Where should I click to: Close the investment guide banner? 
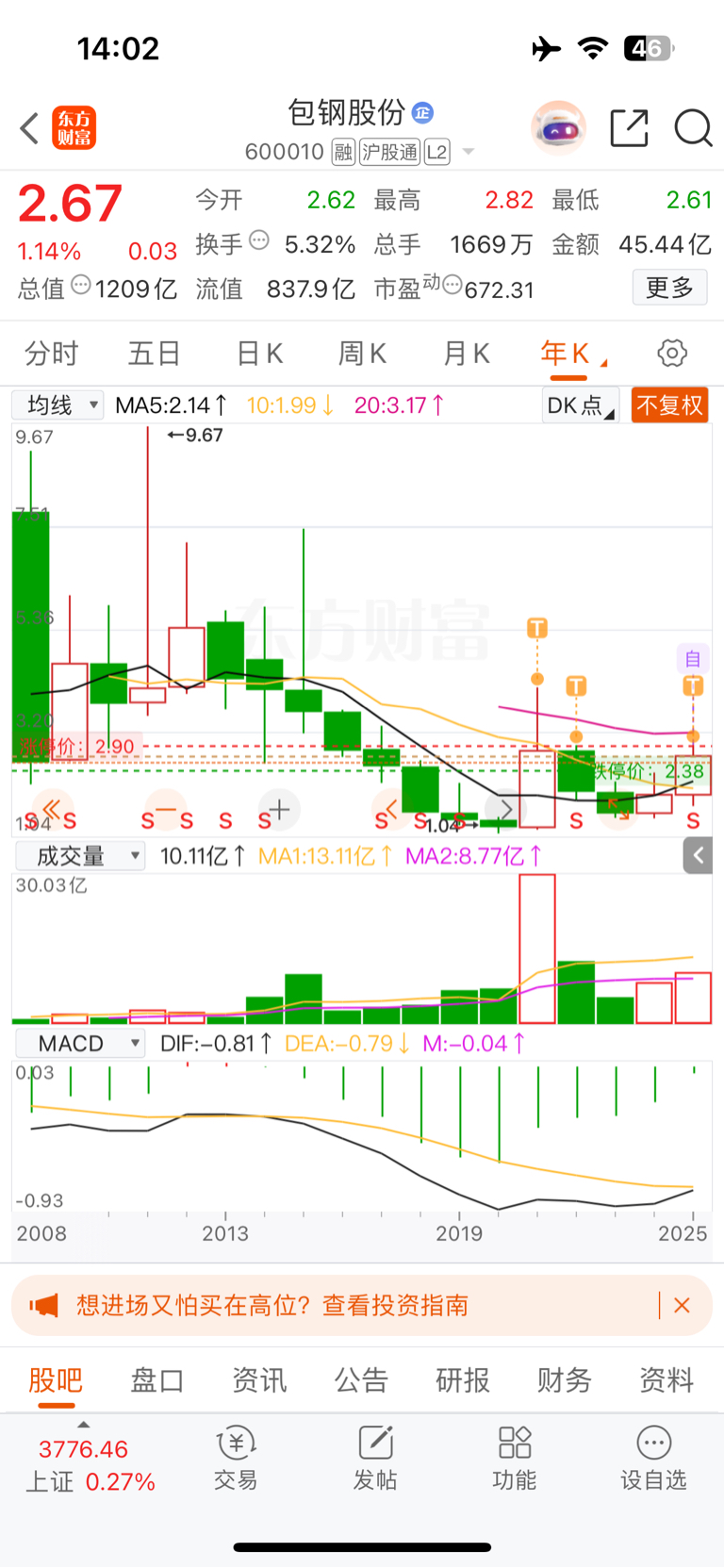tap(683, 1305)
